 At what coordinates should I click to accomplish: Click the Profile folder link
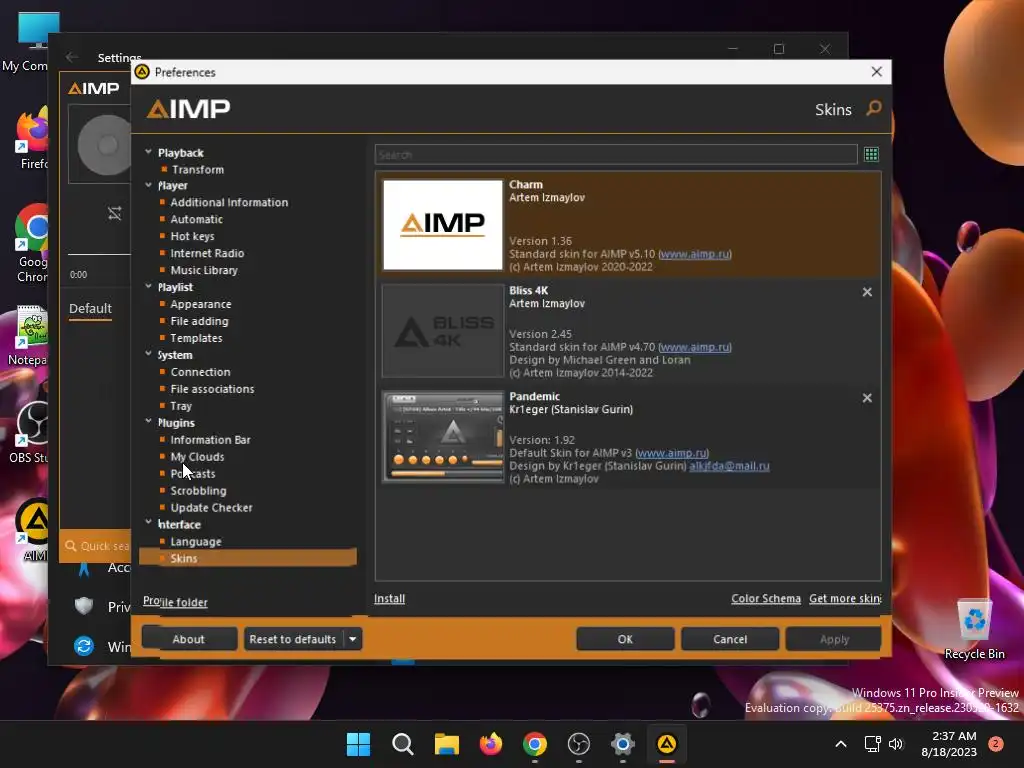[175, 602]
